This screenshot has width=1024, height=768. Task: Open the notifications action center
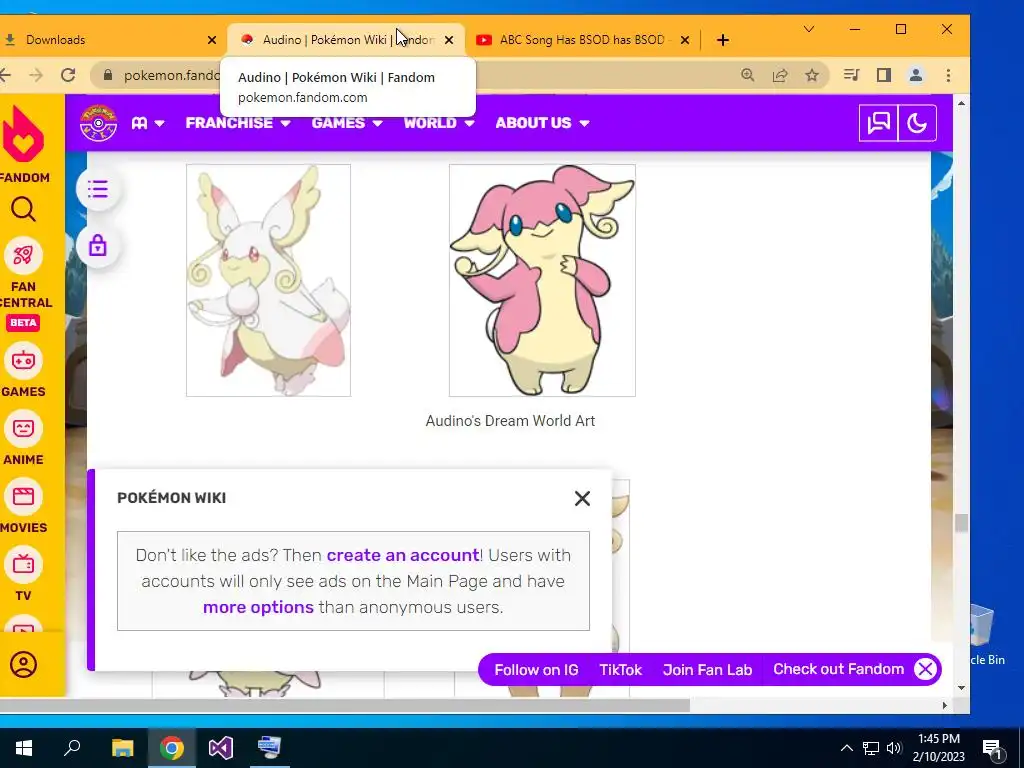click(993, 749)
